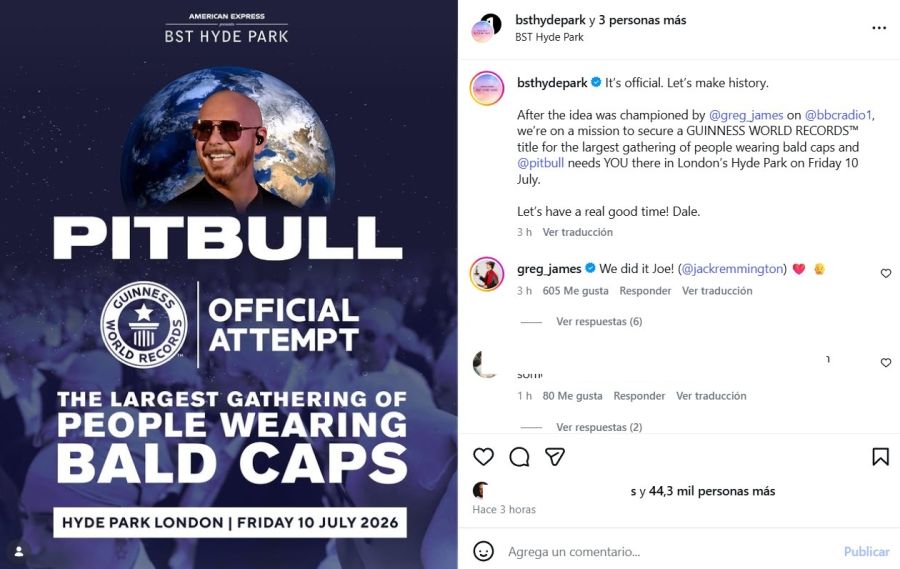Click "Ver traducción" below the caption
The image size is (900, 569).
pyautogui.click(x=577, y=232)
